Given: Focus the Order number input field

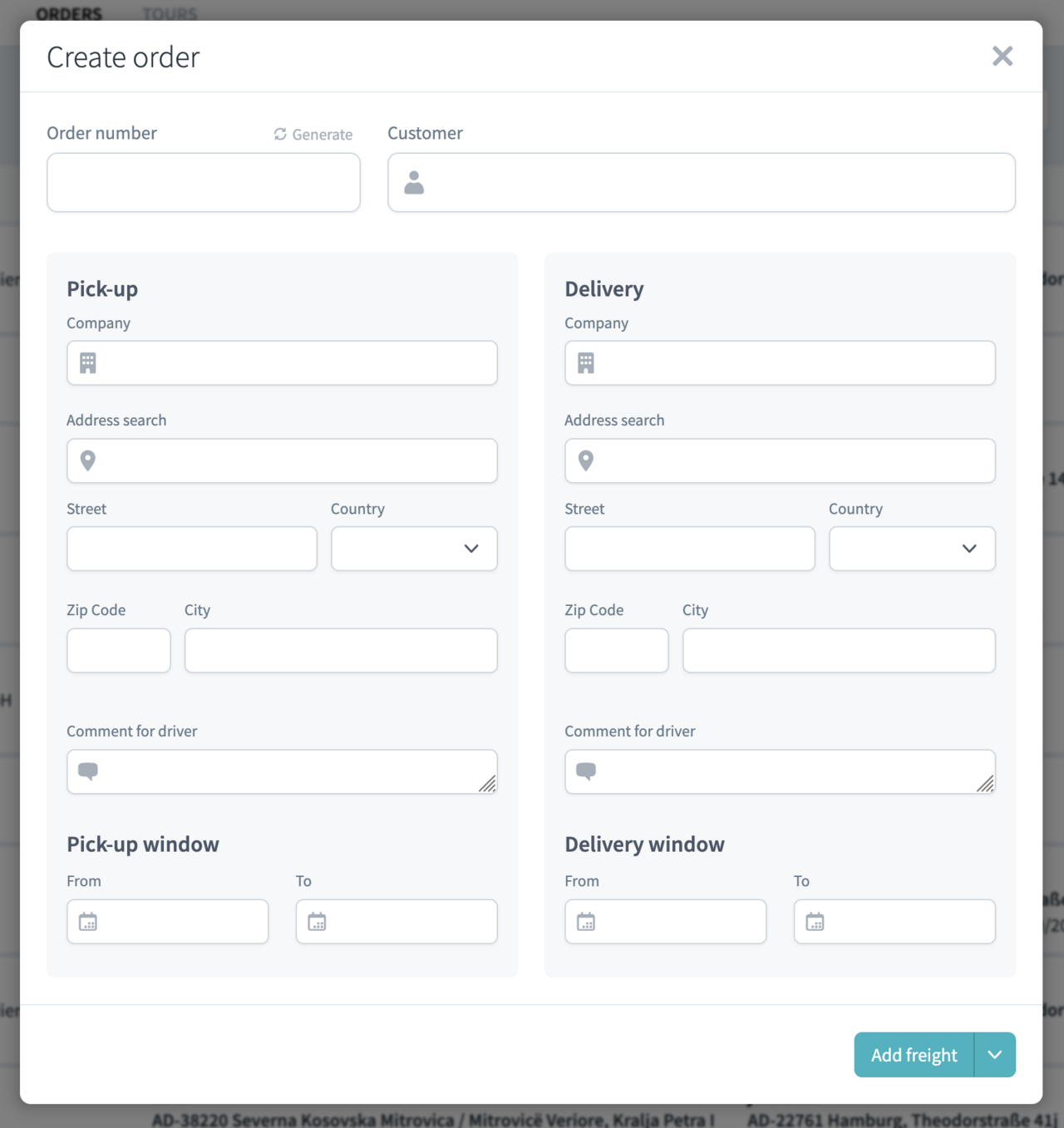Looking at the screenshot, I should point(204,182).
